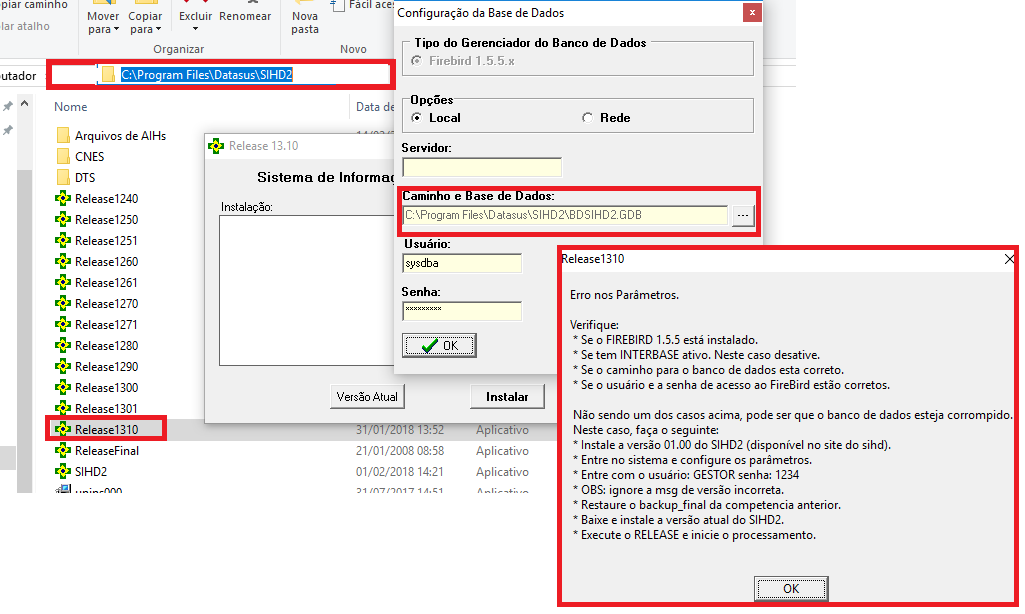The width and height of the screenshot is (1025, 614).
Task: Confirm database settings with the OK button
Action: (x=439, y=345)
